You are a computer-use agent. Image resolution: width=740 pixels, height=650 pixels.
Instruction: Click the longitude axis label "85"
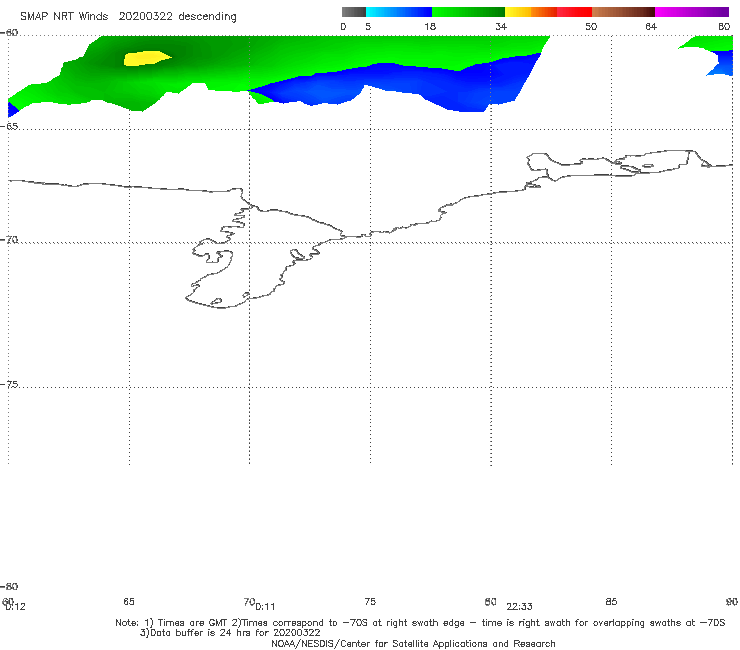coord(611,601)
